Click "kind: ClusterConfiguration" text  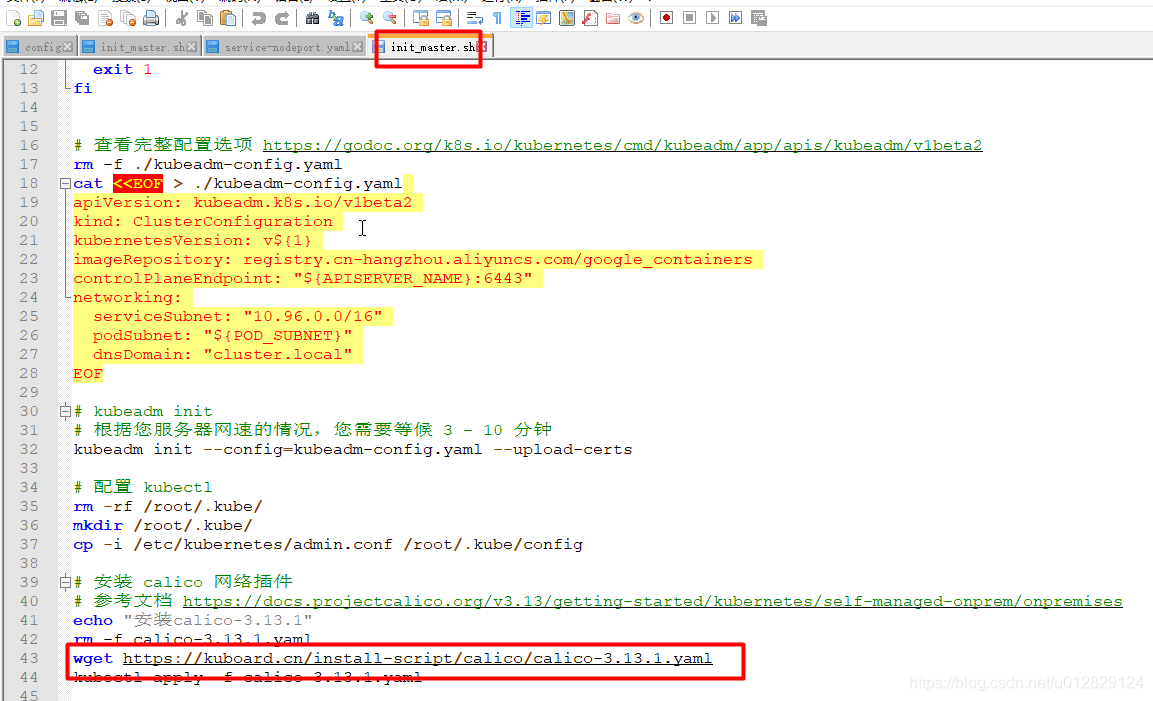pos(203,221)
